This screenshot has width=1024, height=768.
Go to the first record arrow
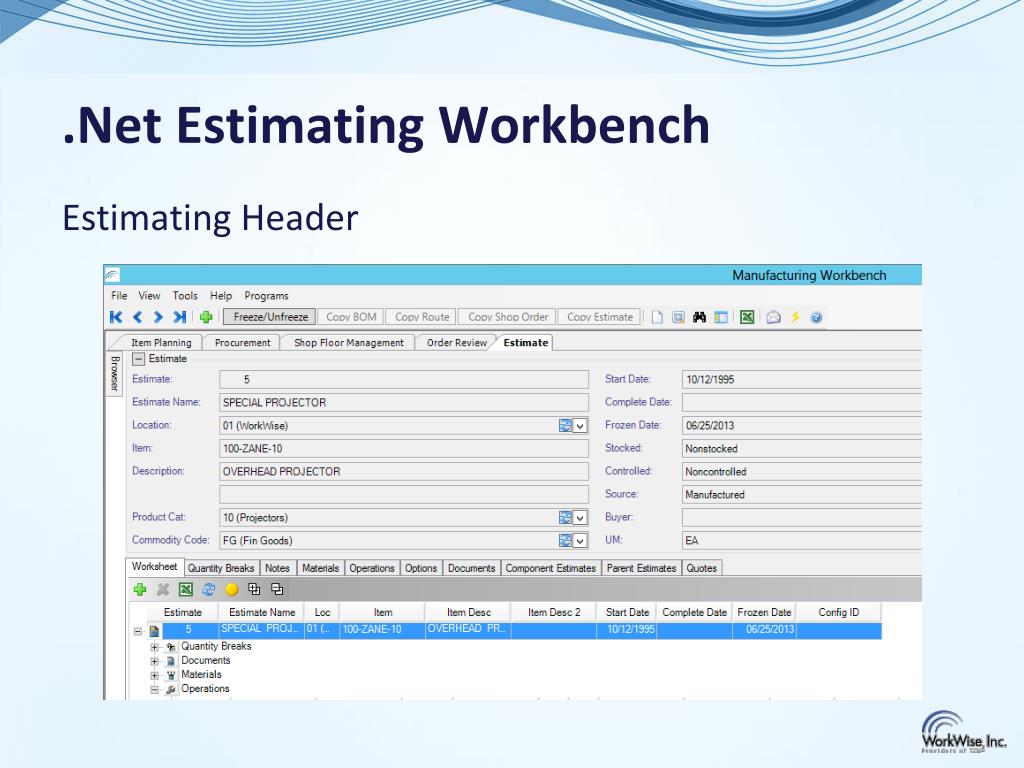tap(116, 317)
